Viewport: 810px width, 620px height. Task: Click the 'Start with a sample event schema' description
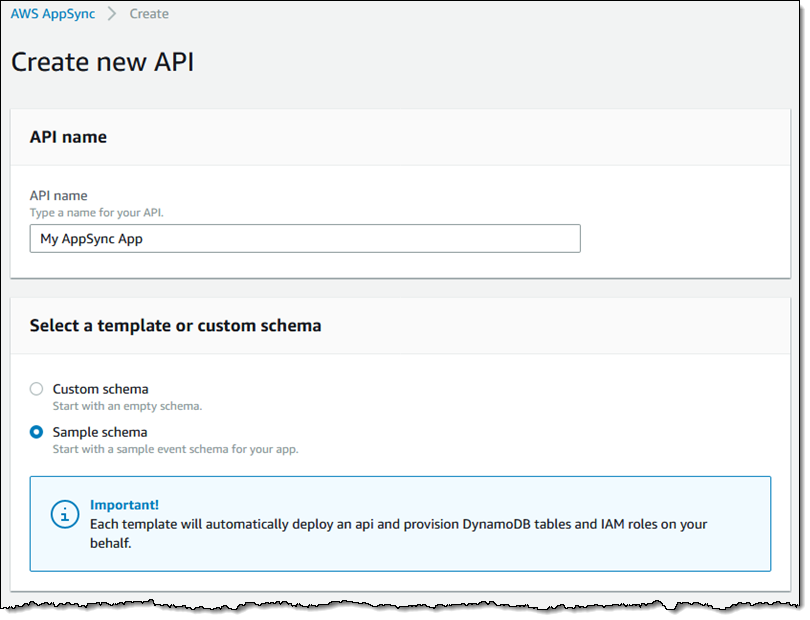(175, 449)
